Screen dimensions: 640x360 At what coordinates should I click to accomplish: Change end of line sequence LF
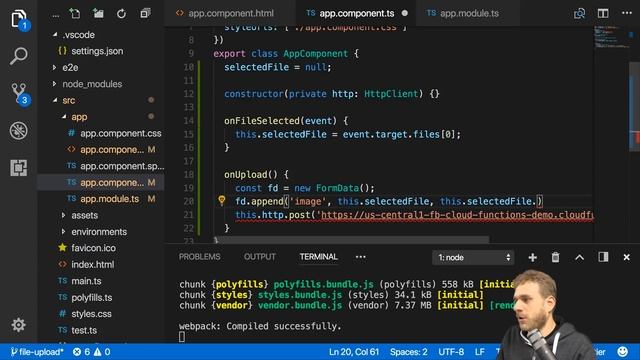pos(480,351)
